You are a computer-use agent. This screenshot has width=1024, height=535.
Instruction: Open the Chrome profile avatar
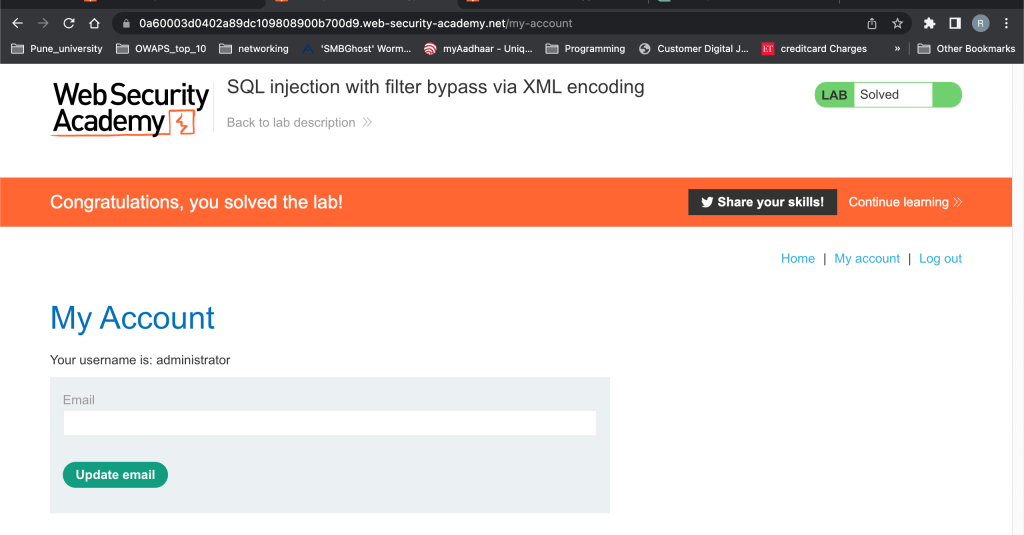click(980, 23)
